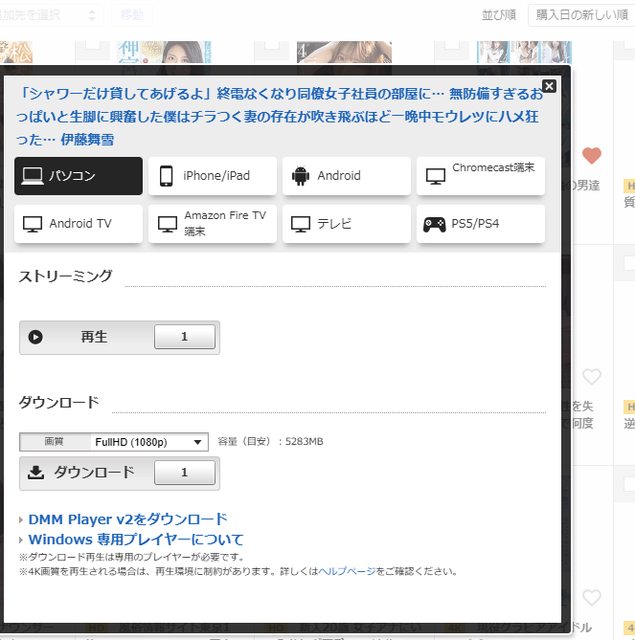This screenshot has height=640, width=635.
Task: Pick the Chromecast端末 monitor icon
Action: pos(435,176)
